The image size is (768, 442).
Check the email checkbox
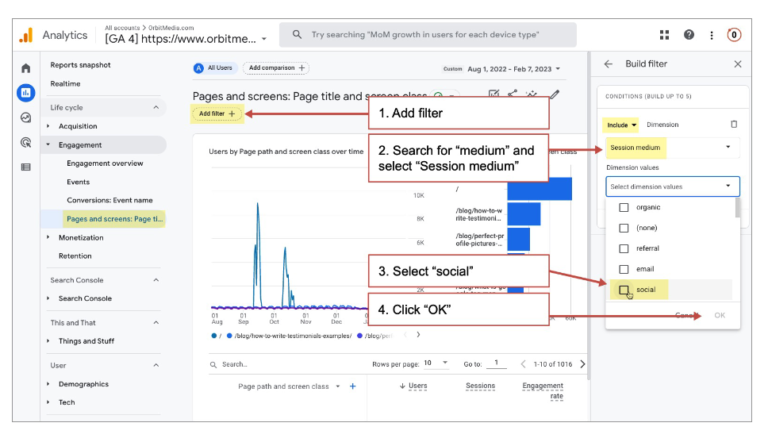(624, 269)
